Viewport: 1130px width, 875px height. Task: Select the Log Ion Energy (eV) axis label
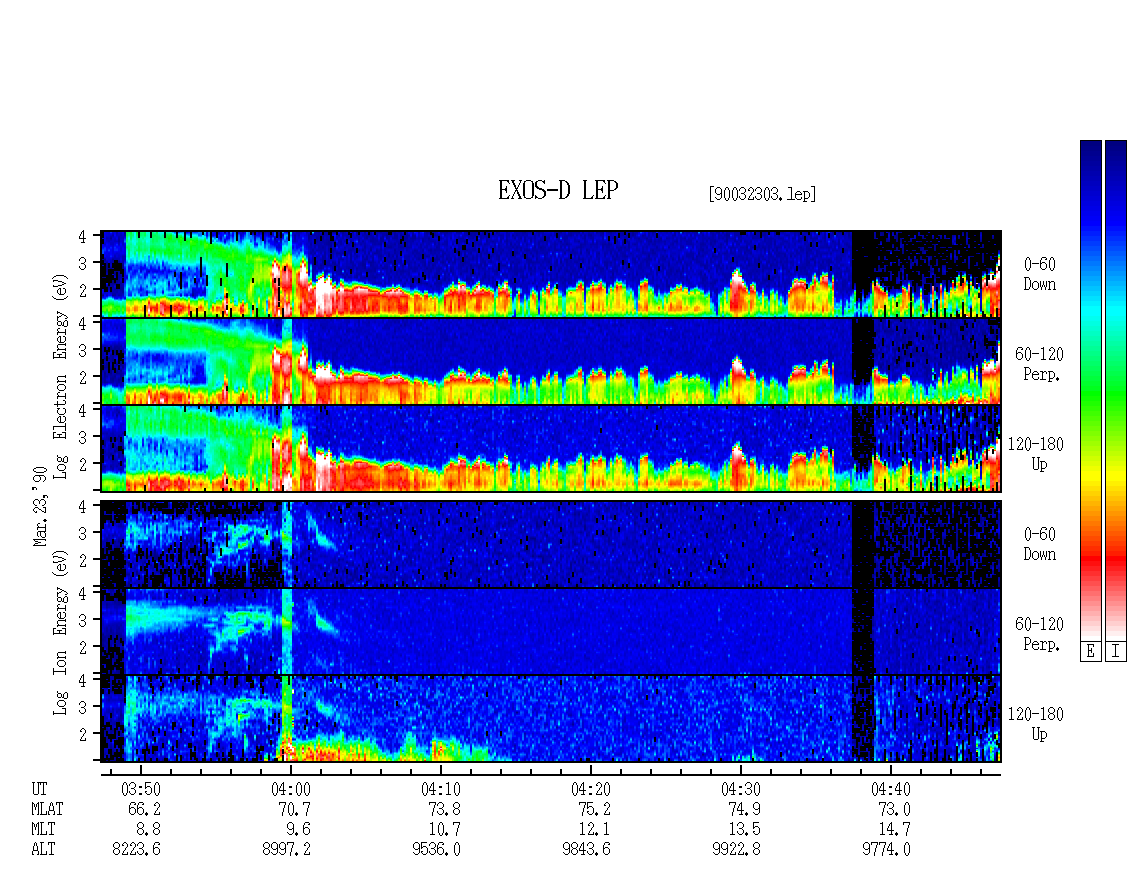coord(61,632)
